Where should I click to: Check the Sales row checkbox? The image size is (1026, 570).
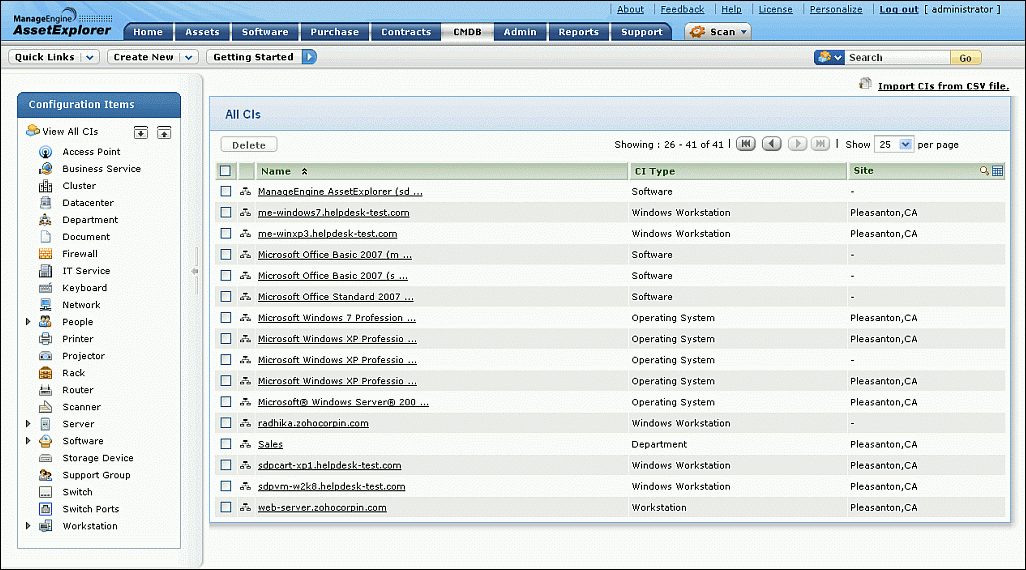[x=226, y=444]
